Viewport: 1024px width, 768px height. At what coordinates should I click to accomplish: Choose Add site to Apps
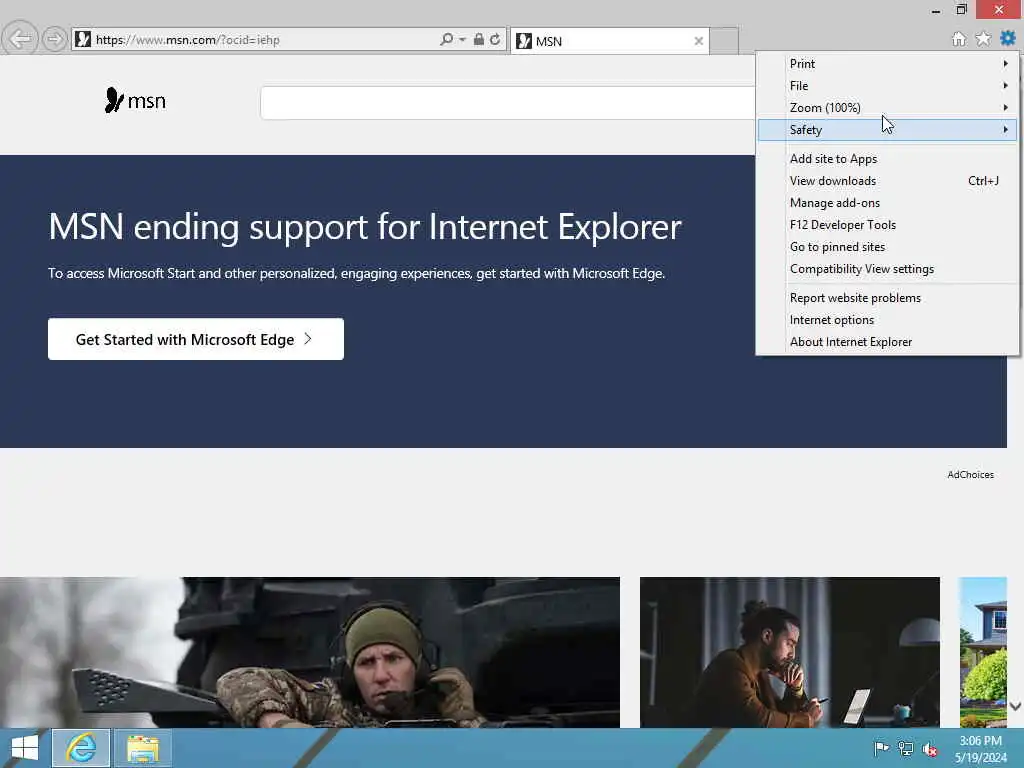tap(887, 159)
